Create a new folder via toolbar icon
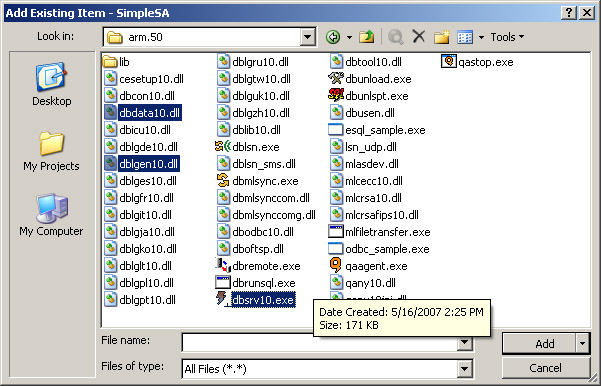This screenshot has height=386, width=601. (442, 37)
